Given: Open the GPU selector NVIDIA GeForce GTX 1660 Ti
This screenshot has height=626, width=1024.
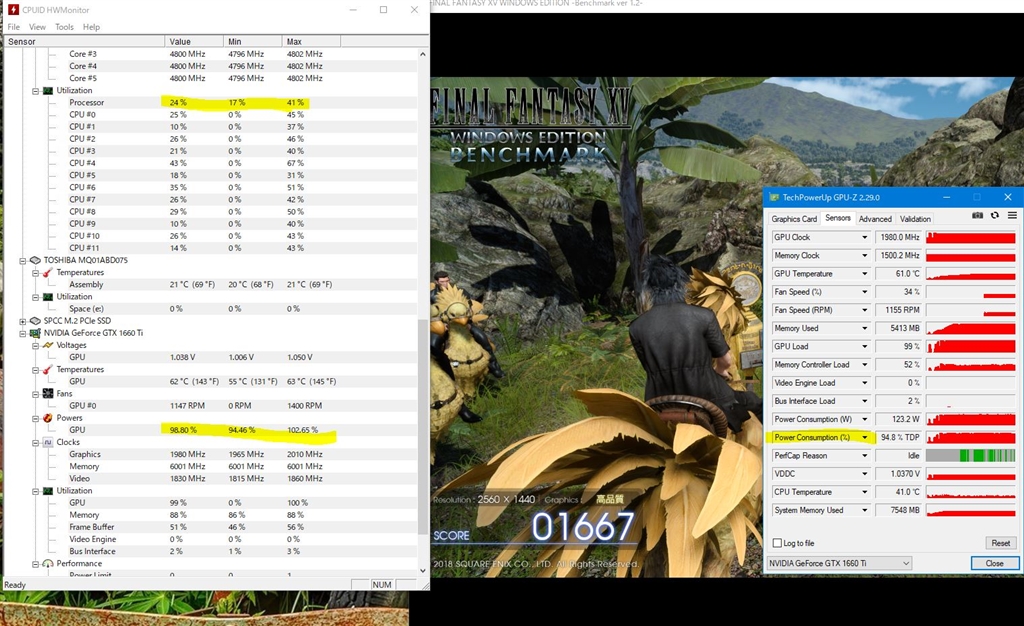Looking at the screenshot, I should coord(839,563).
